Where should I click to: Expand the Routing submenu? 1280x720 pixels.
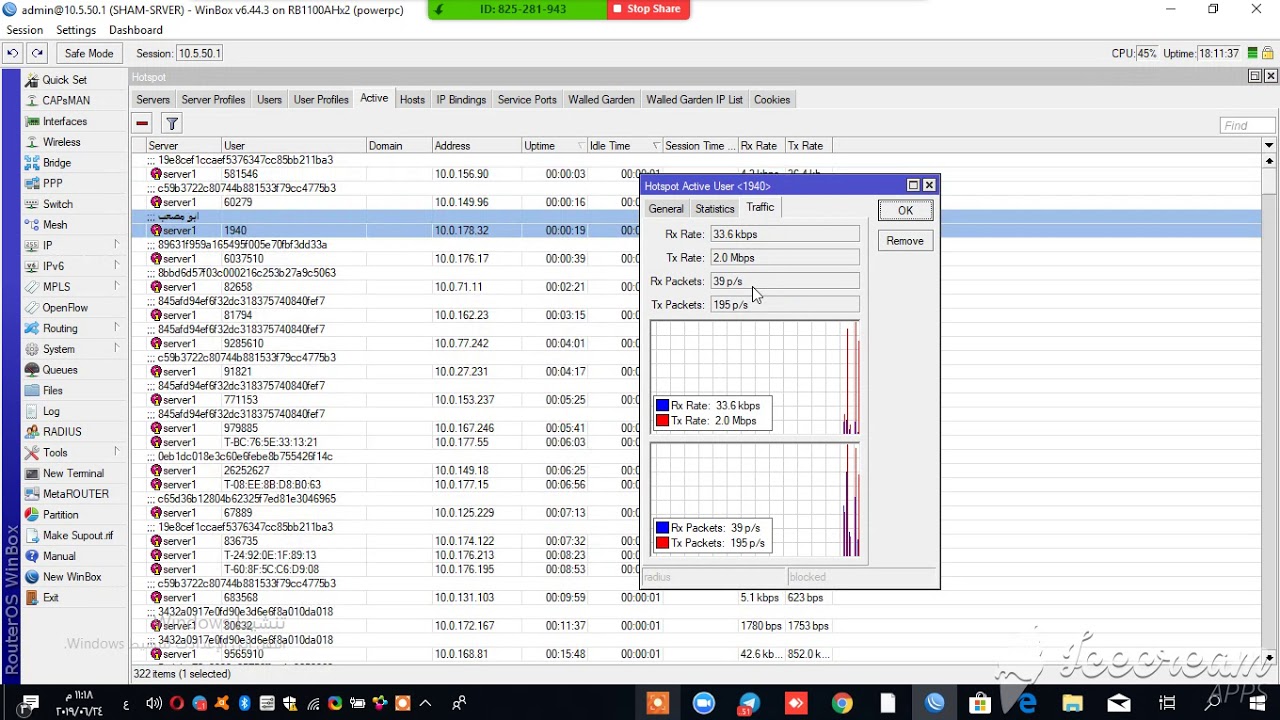pos(116,328)
